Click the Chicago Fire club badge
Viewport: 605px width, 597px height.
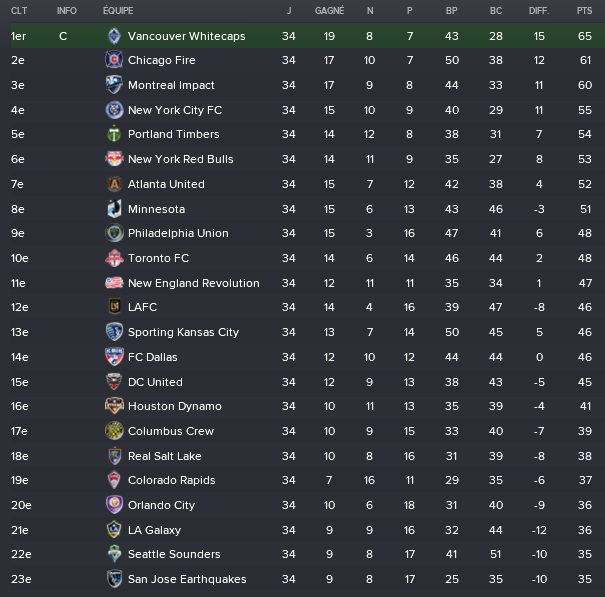114,60
